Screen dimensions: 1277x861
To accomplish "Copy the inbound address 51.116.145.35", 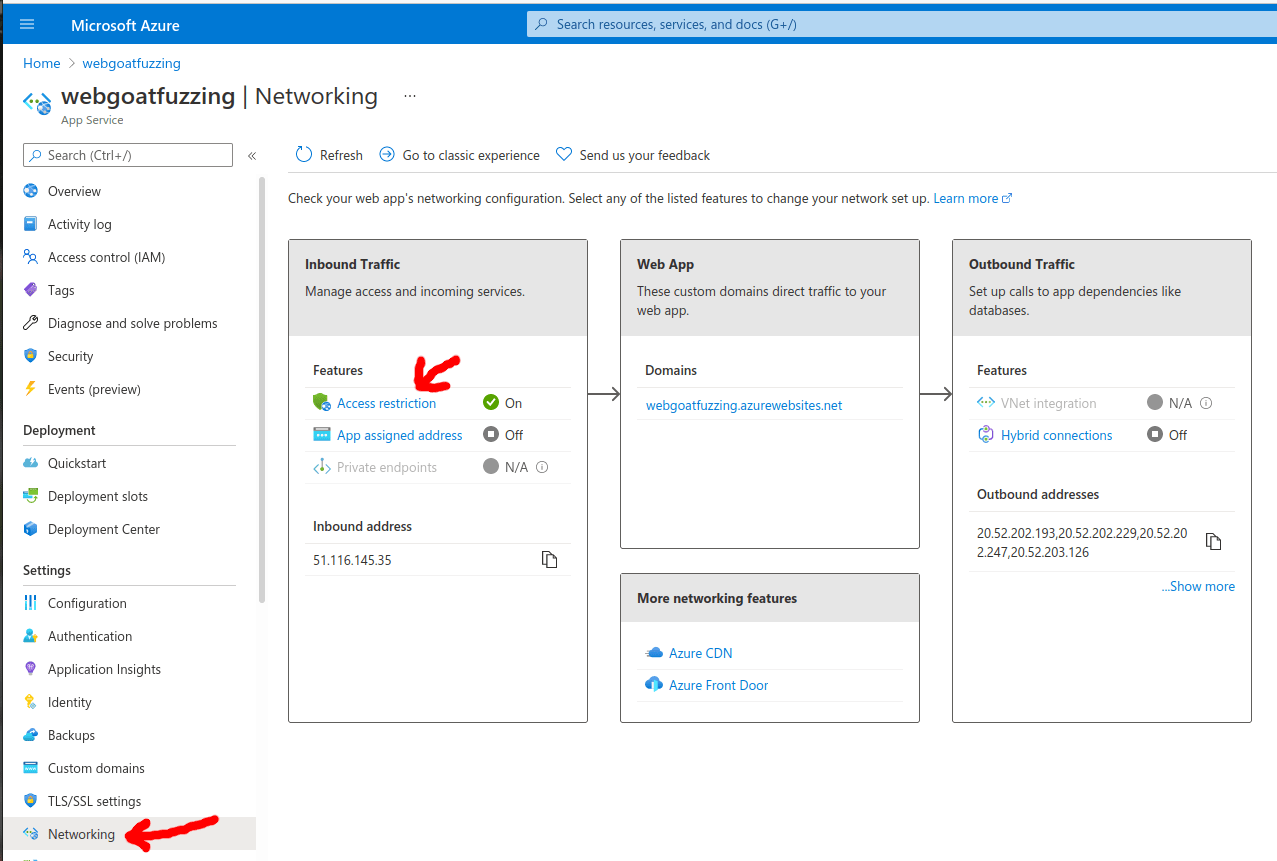I will click(549, 560).
